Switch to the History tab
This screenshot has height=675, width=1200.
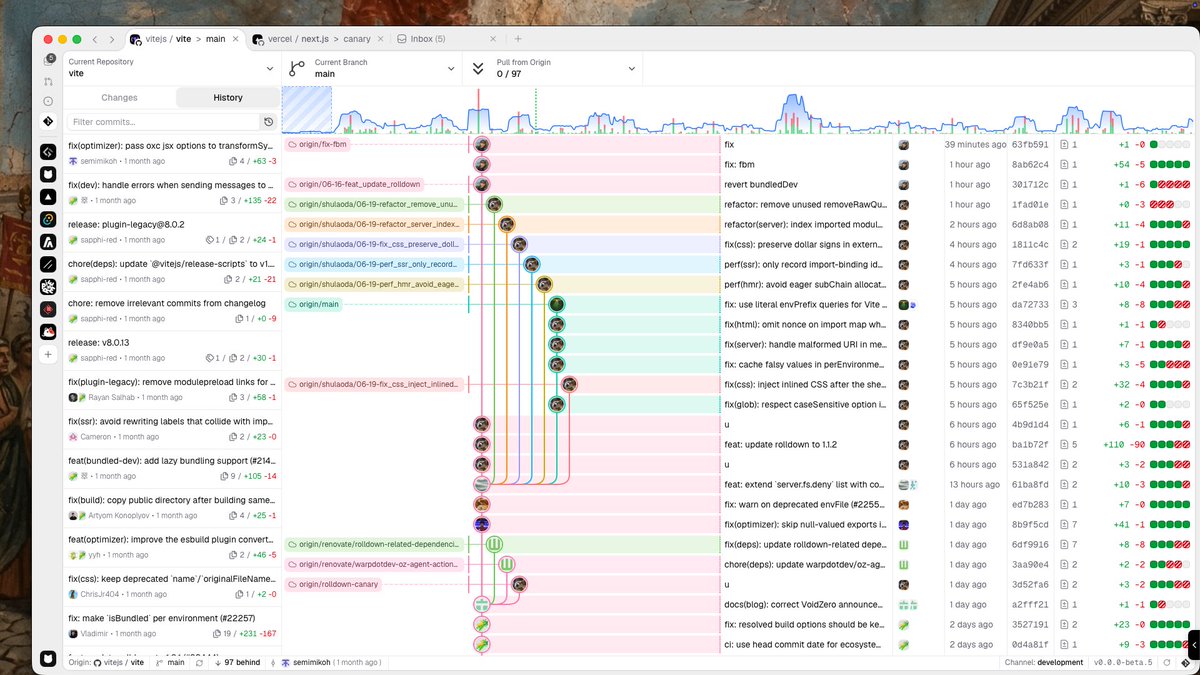(228, 97)
